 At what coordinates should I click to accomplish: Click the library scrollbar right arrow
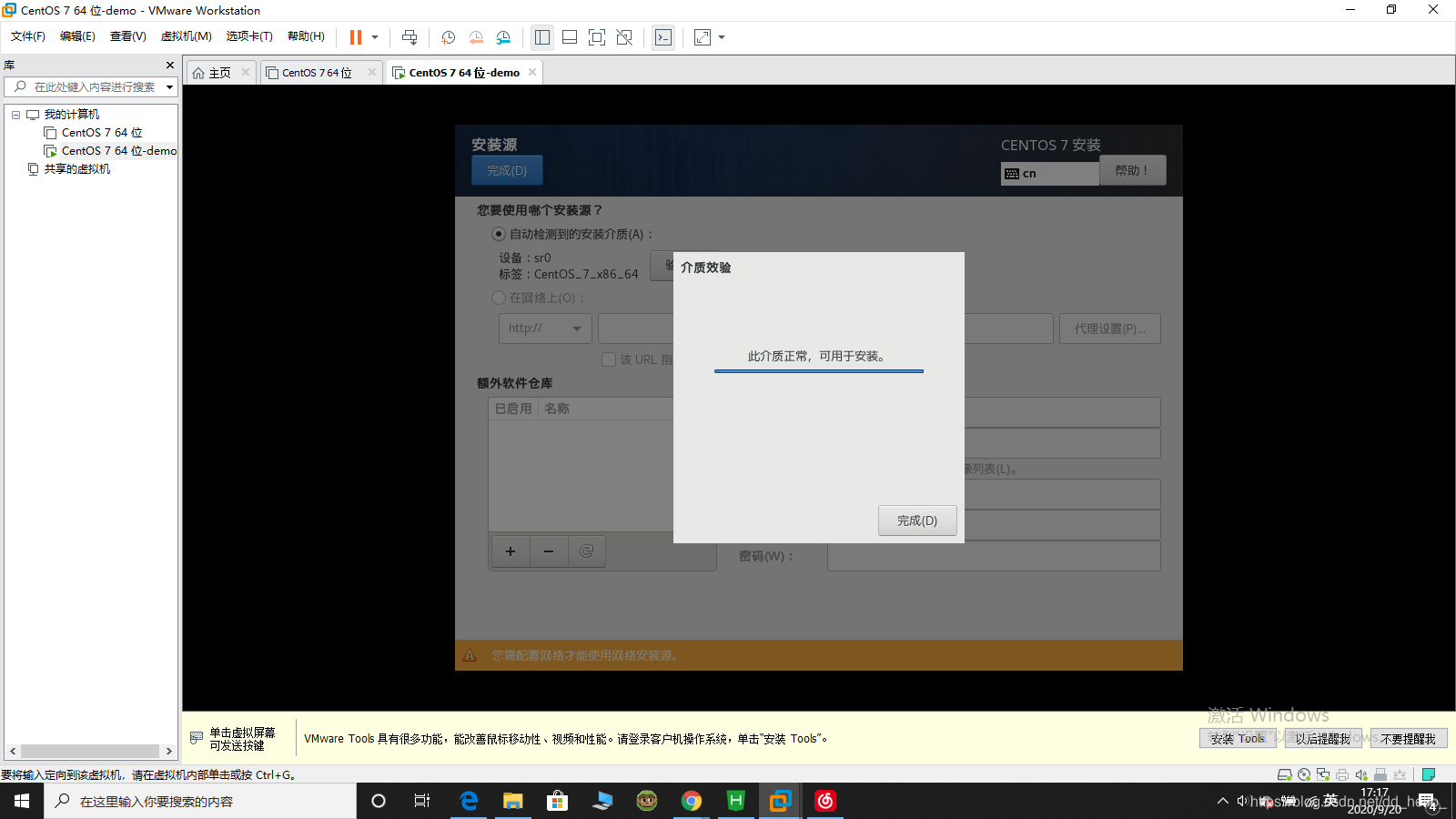[169, 751]
